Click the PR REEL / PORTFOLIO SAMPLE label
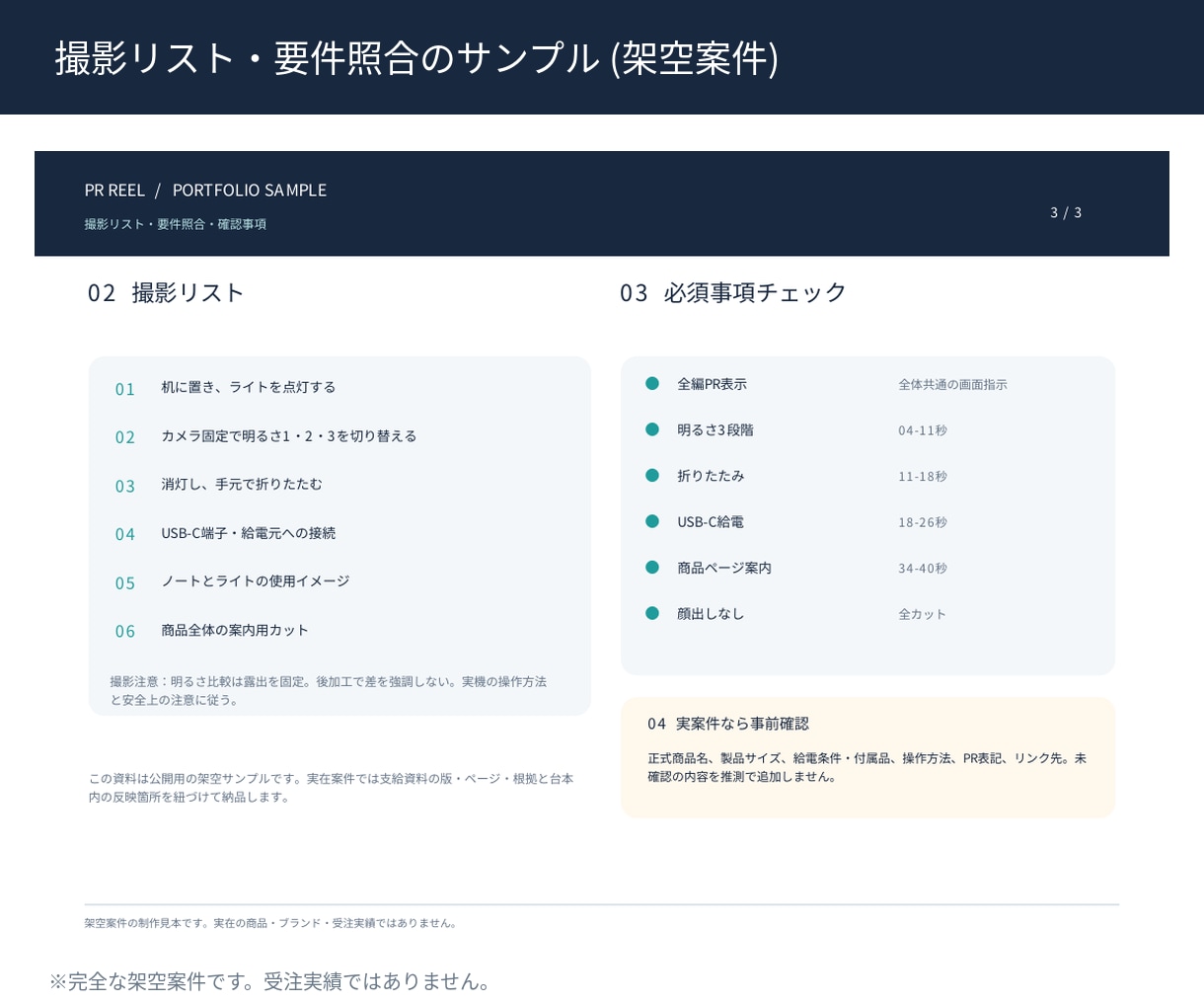The height and width of the screenshot is (1003, 1204). [205, 190]
